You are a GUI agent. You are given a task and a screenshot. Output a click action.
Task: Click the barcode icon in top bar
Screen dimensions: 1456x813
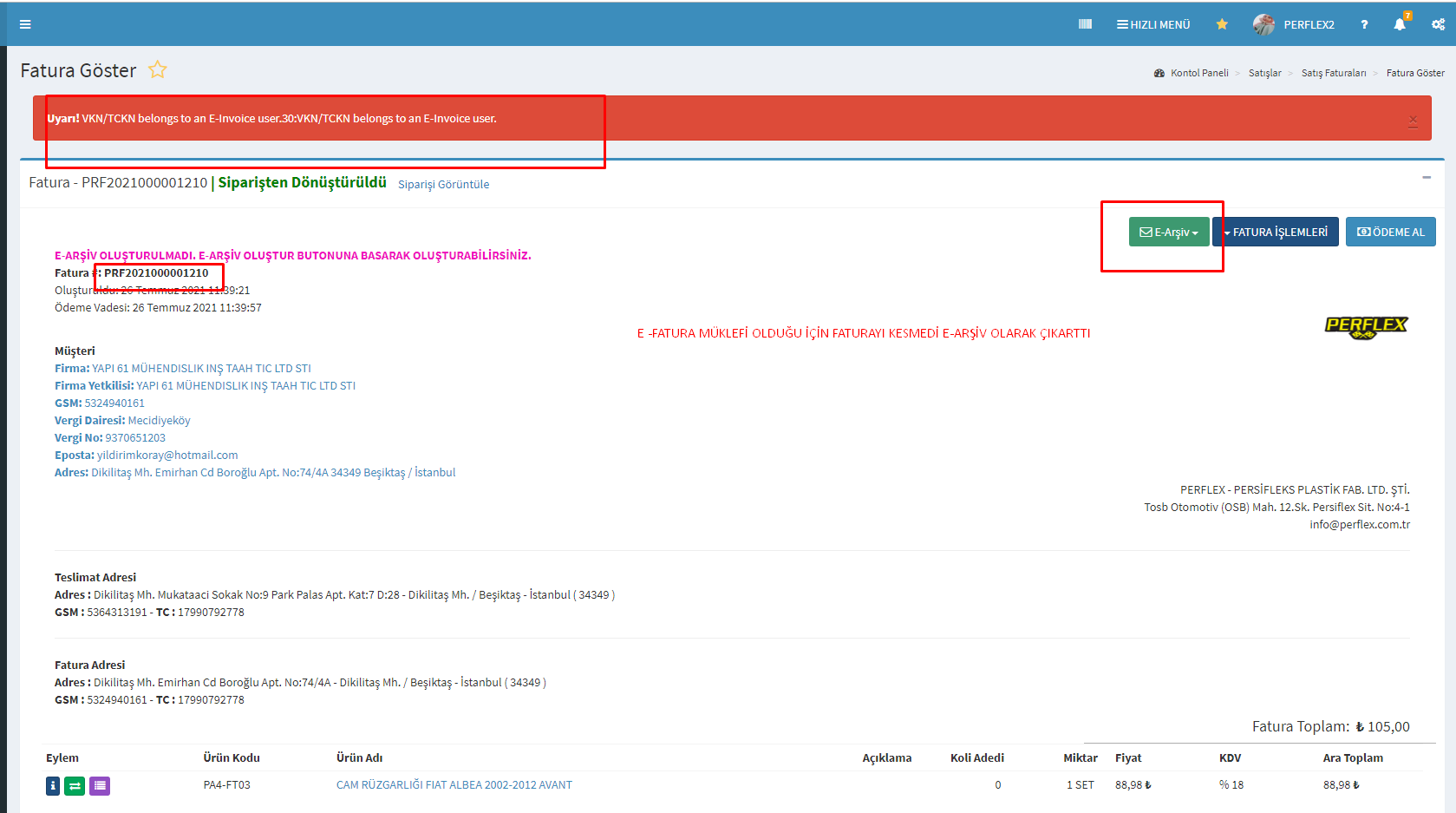click(1085, 24)
